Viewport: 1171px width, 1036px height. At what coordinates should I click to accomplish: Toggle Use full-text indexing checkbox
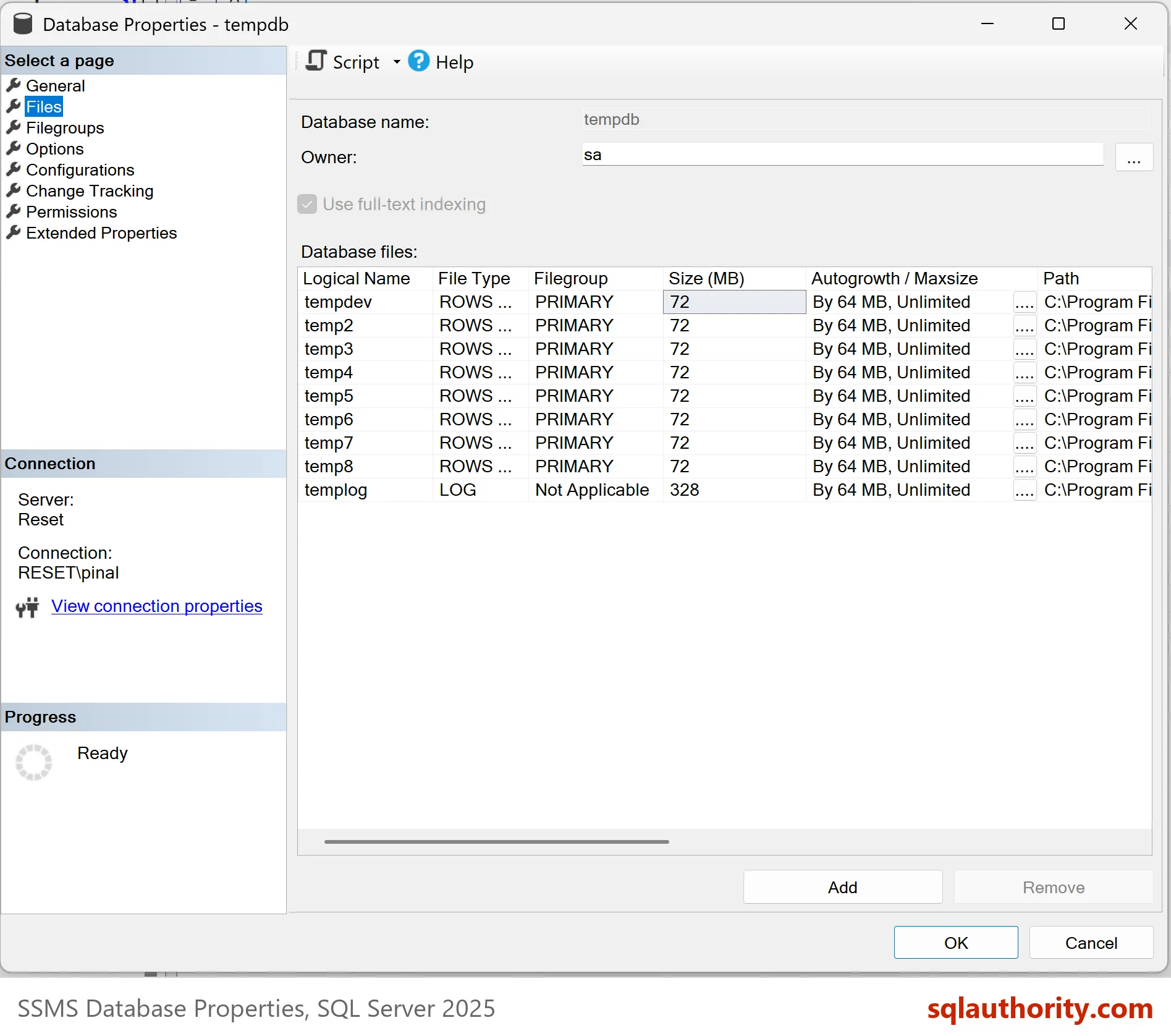click(307, 204)
